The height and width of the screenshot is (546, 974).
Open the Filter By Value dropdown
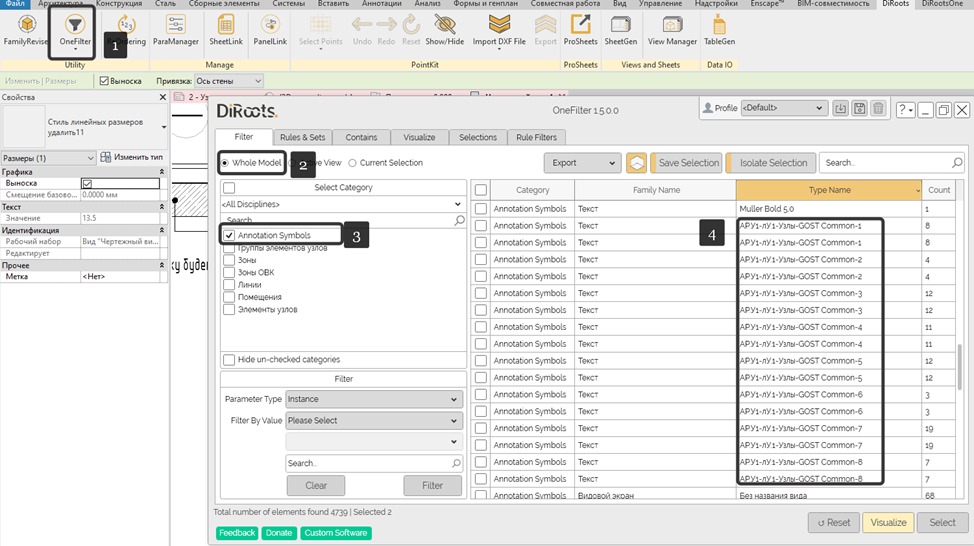(374, 421)
